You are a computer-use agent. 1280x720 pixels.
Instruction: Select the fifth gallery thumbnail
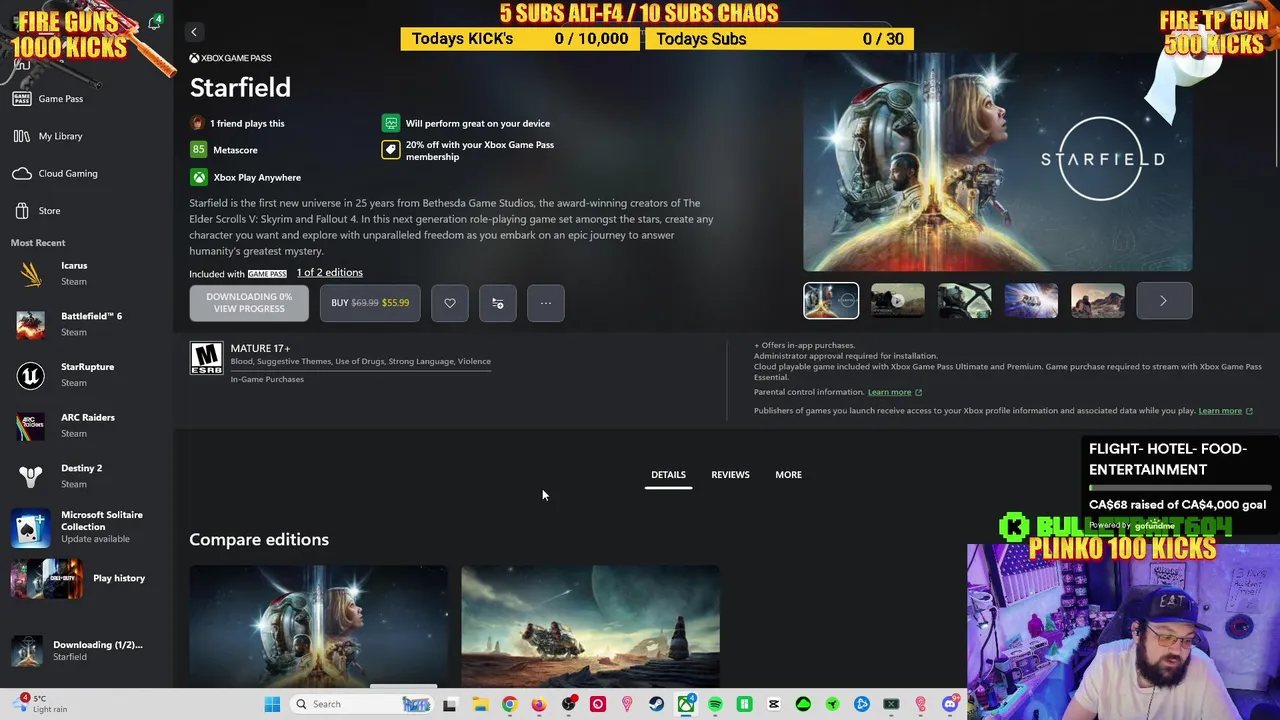(1098, 301)
